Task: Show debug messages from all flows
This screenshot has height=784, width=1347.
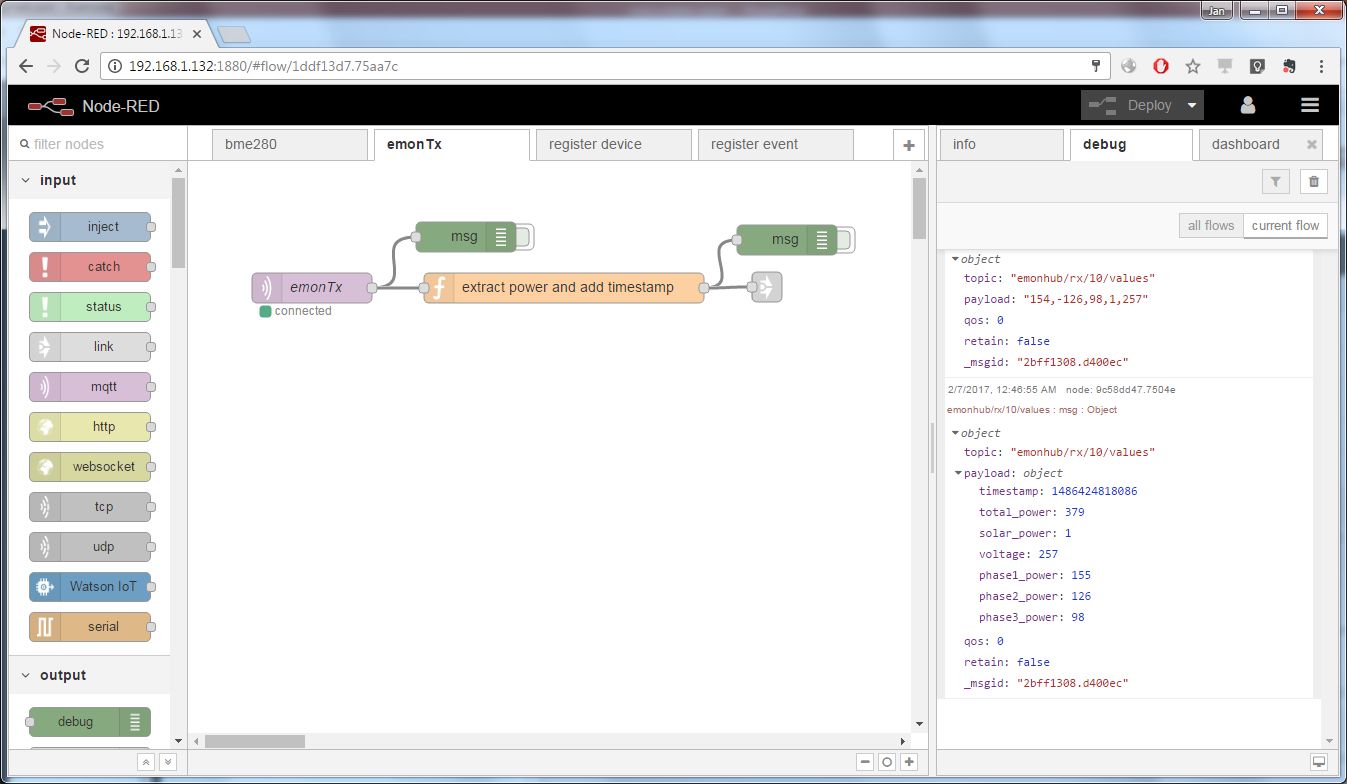Action: tap(1211, 226)
